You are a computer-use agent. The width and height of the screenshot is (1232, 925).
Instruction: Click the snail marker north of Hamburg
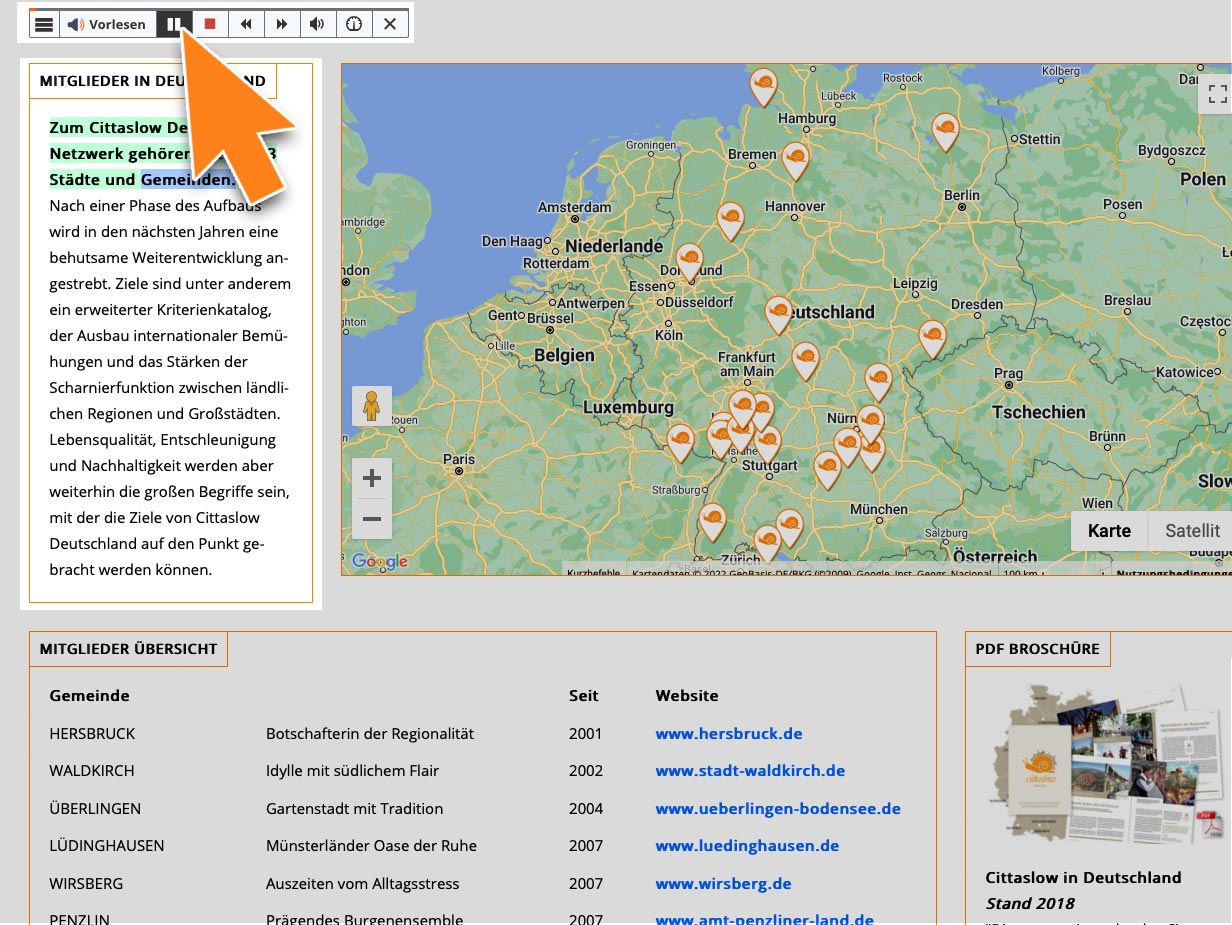click(764, 87)
